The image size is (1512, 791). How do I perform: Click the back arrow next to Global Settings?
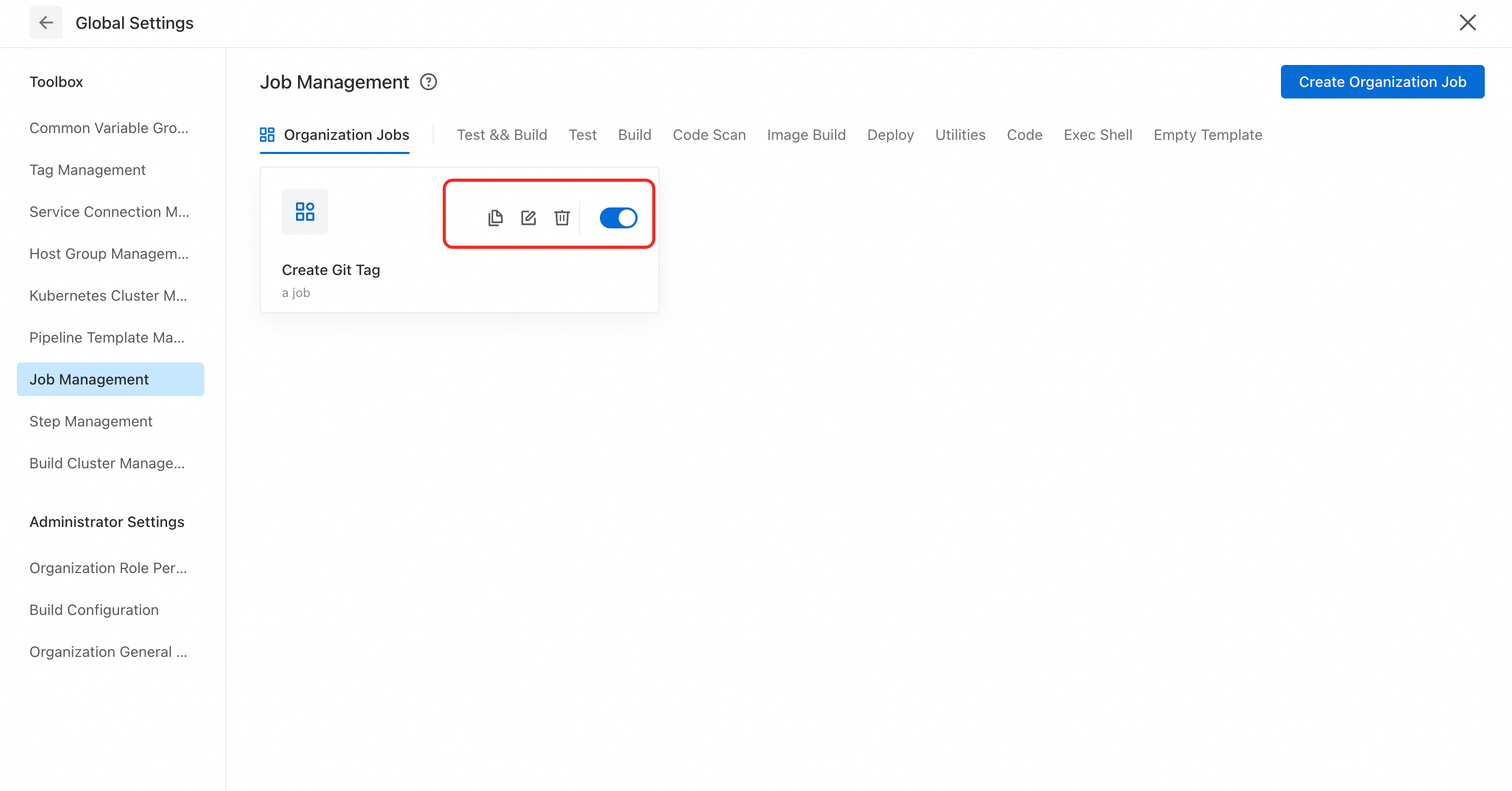pyautogui.click(x=46, y=23)
